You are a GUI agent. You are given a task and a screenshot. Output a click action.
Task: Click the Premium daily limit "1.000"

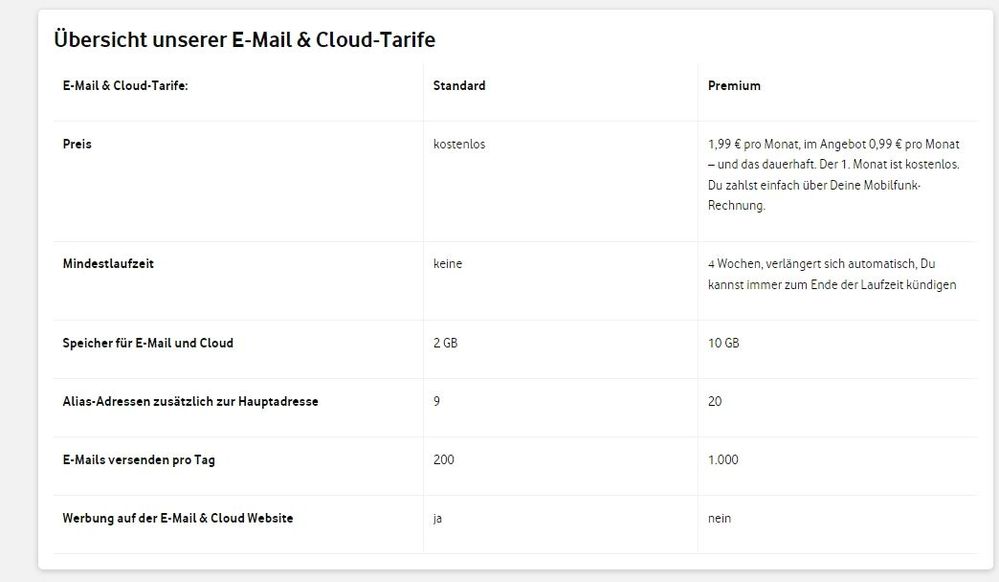723,460
